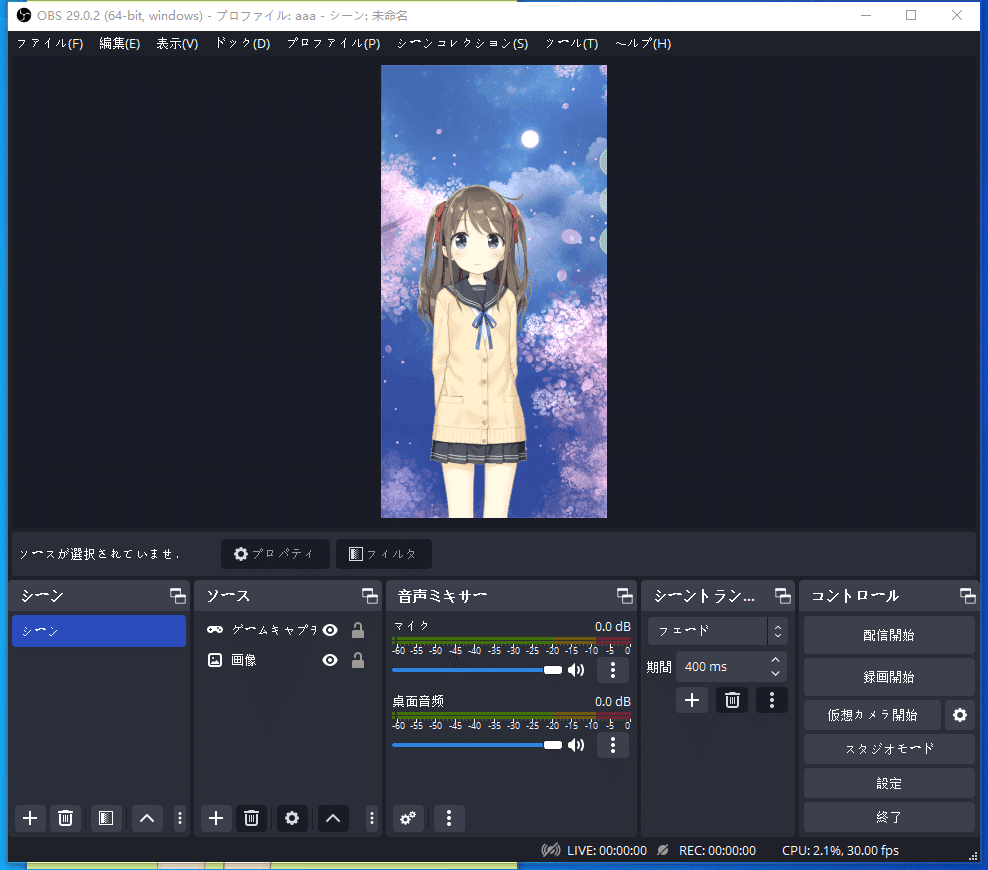Click the フィルタ button under preview
Image resolution: width=988 pixels, height=870 pixels.
tap(384, 554)
